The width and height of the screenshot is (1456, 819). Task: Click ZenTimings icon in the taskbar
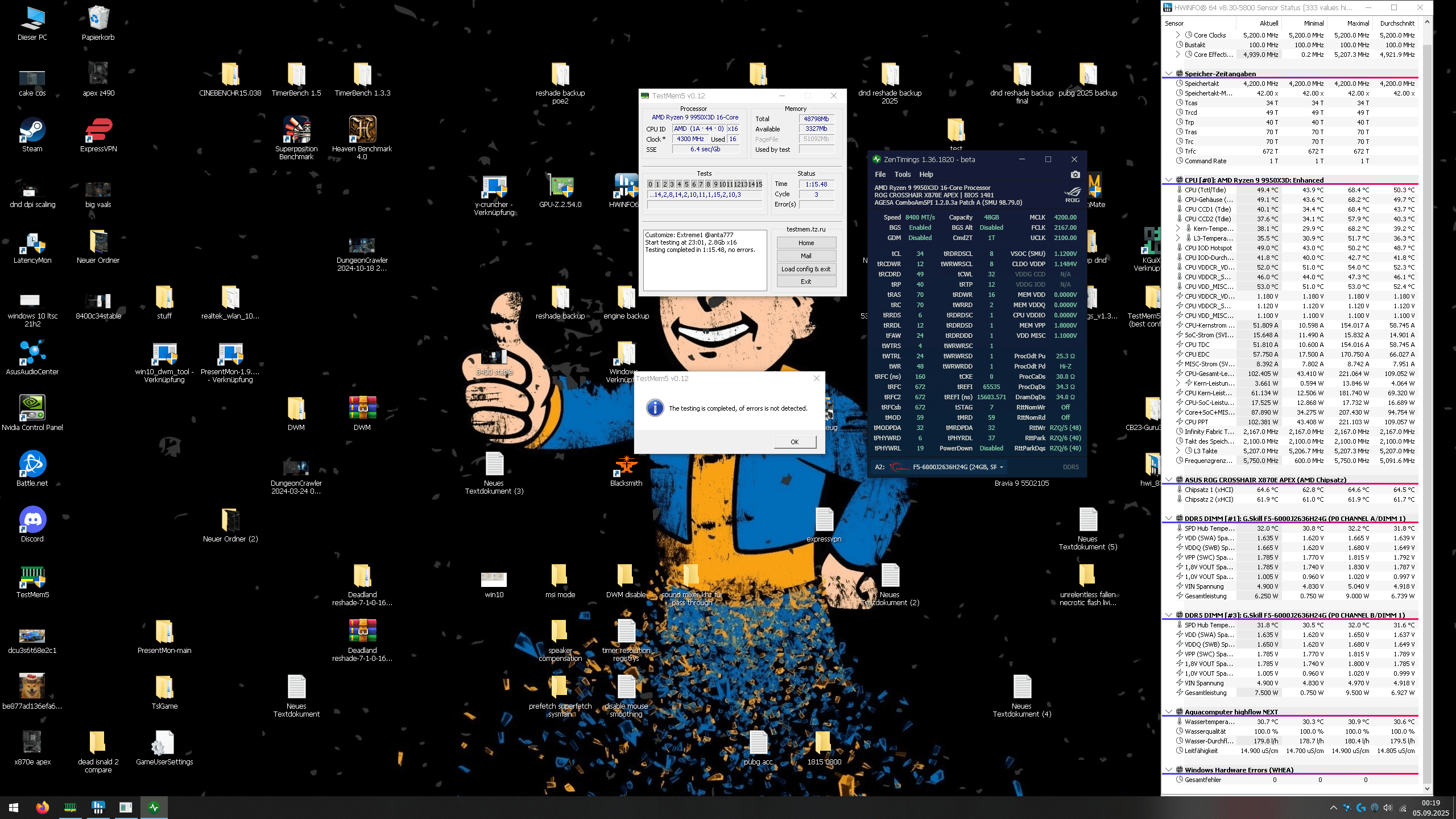pos(154,807)
